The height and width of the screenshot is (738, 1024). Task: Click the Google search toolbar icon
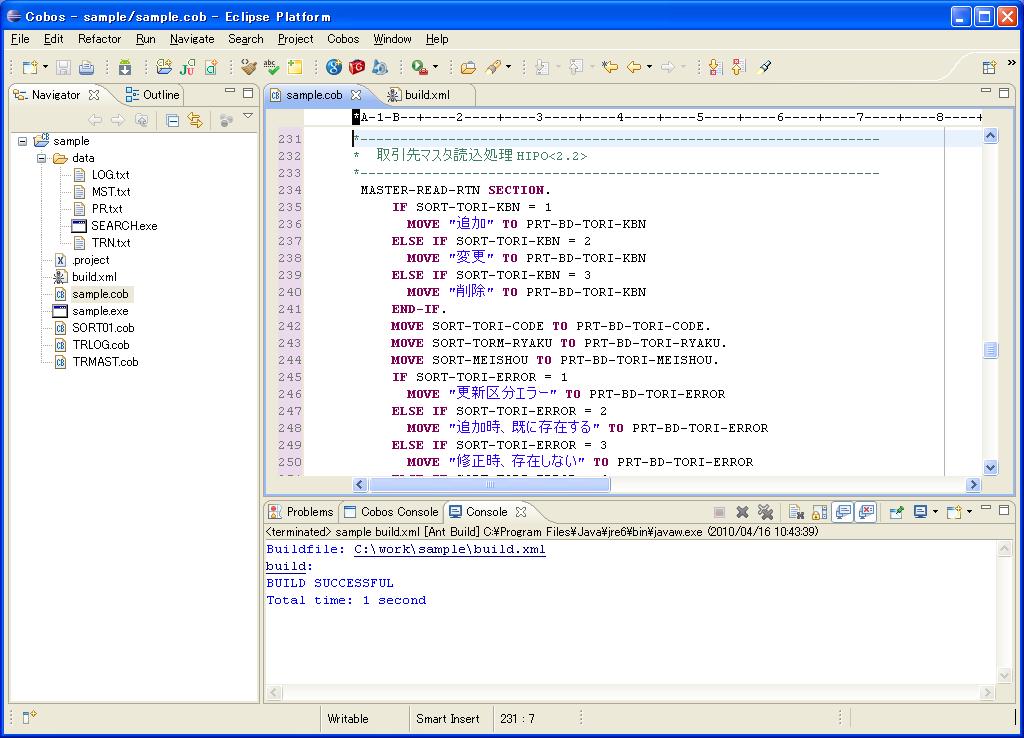(x=334, y=67)
